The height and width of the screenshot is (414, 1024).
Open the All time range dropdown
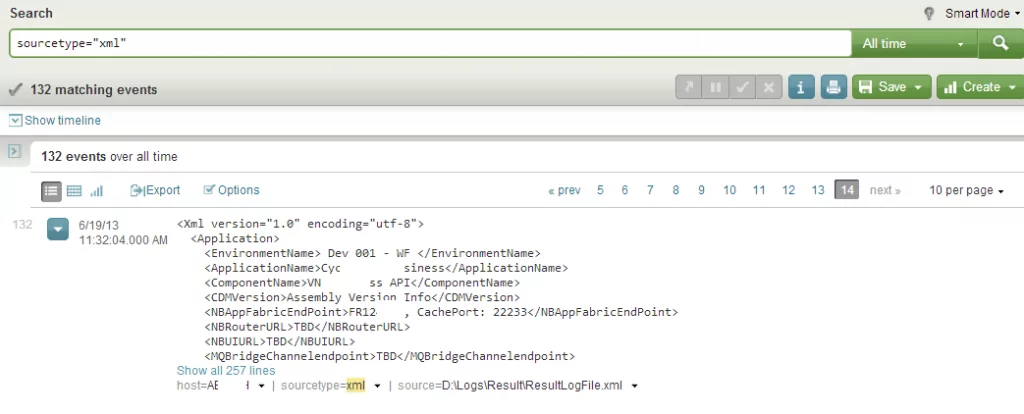913,44
